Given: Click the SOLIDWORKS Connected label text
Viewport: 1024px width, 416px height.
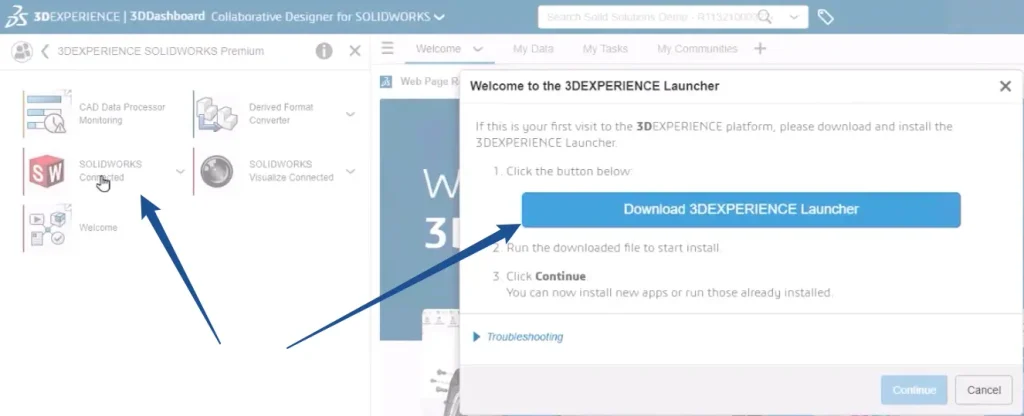Looking at the screenshot, I should [x=110, y=171].
